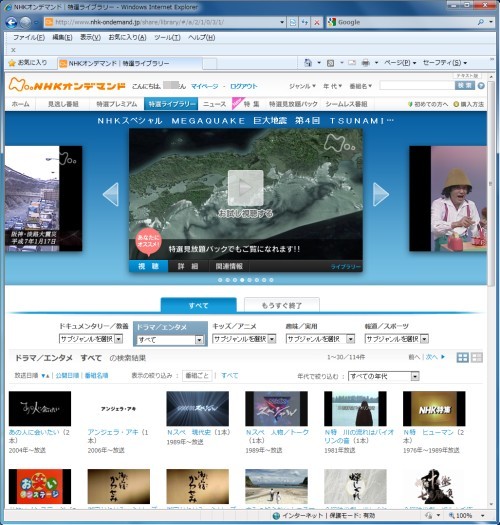The width and height of the screenshot is (500, 525).
Task: Open 特選プレミアム navigation tab
Action: tap(117, 104)
